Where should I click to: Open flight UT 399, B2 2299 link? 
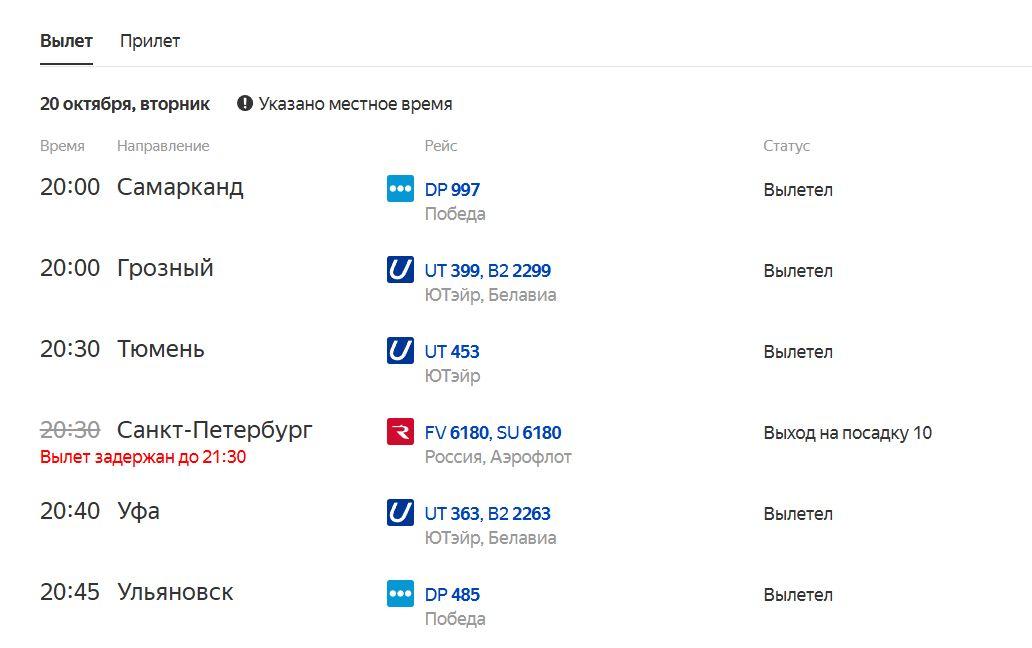488,270
